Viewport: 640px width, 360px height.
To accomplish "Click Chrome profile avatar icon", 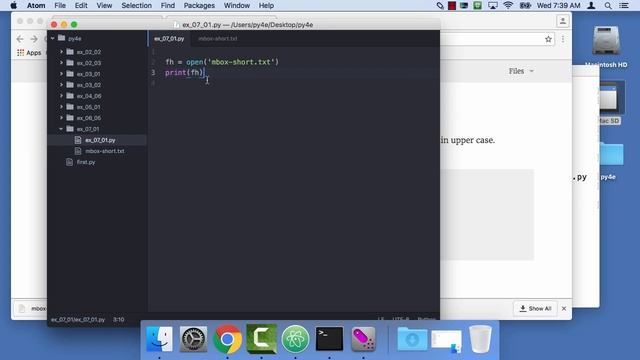I will tap(562, 21).
